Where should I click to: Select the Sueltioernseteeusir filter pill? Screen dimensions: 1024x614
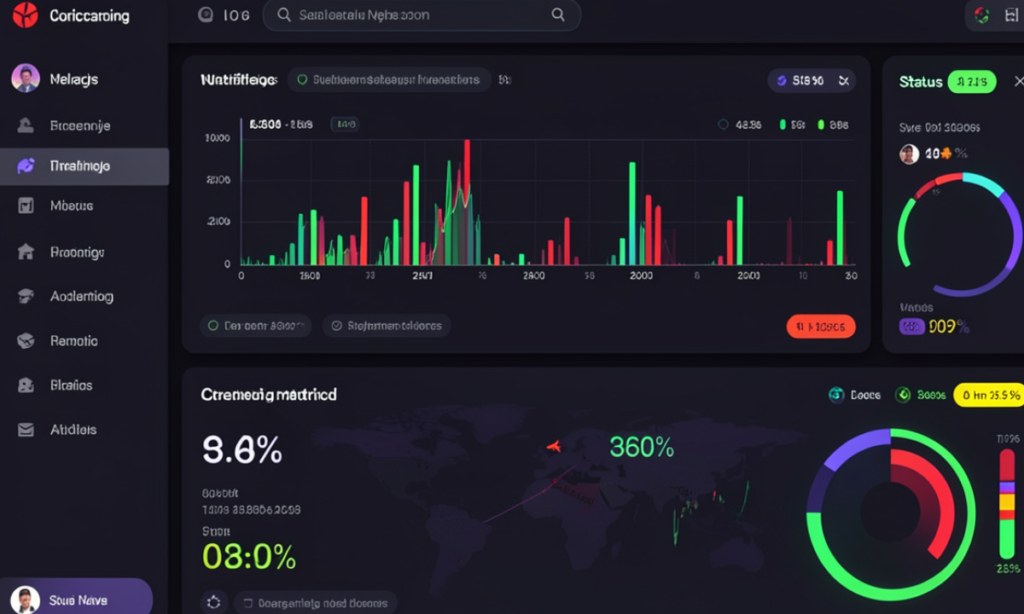[x=389, y=80]
